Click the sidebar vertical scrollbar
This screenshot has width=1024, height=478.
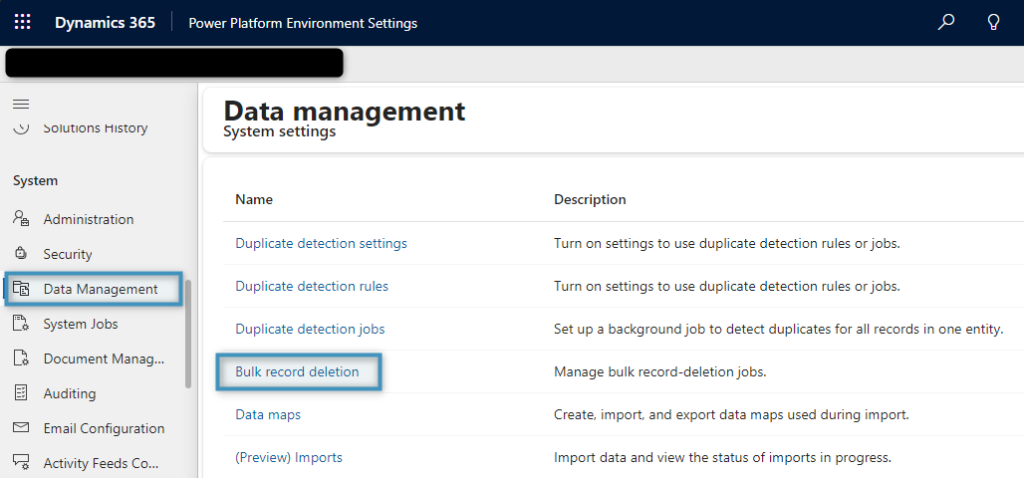(x=188, y=334)
